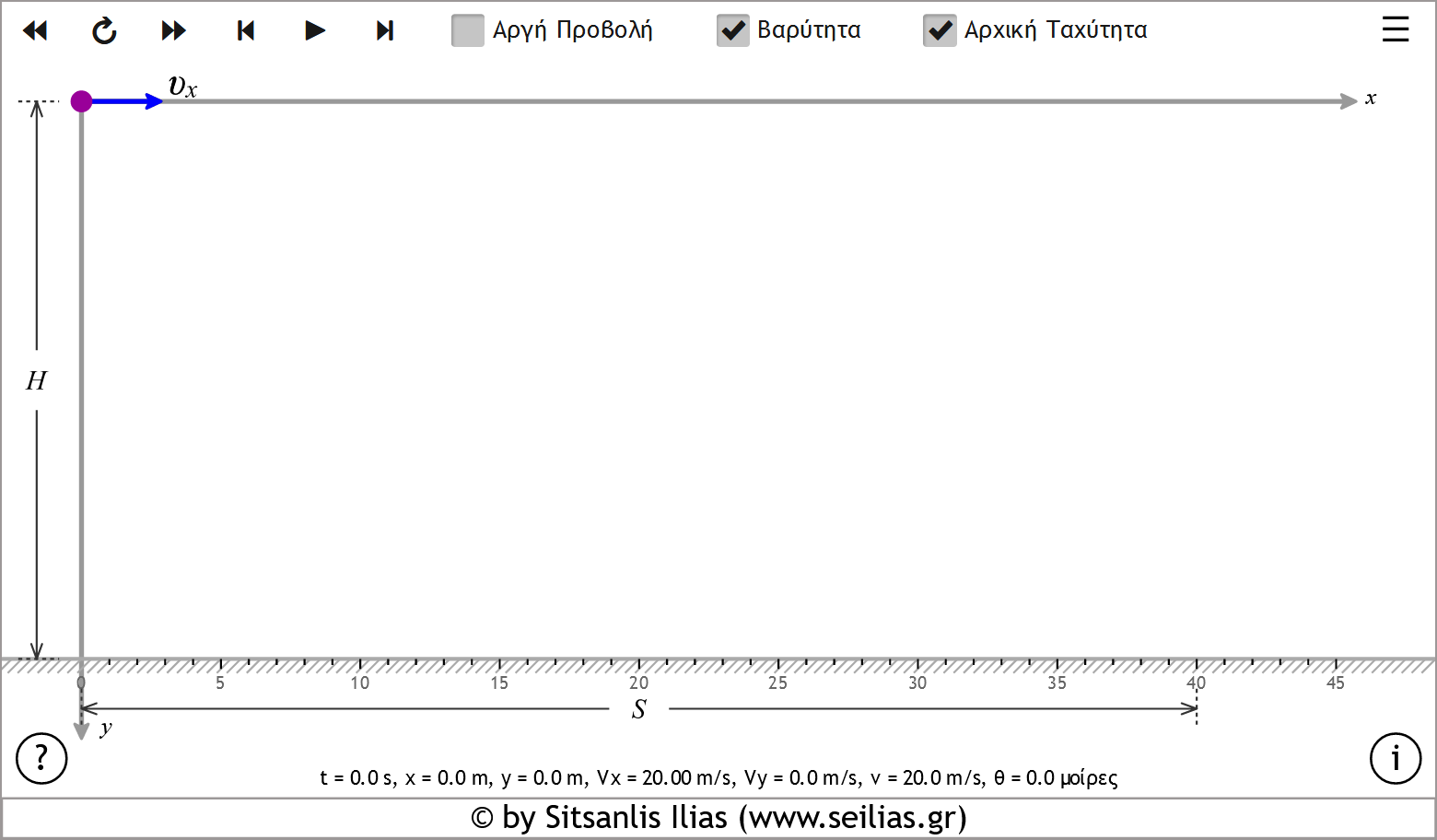Click the purple projectile ball
The height and width of the screenshot is (840, 1437).
81,101
